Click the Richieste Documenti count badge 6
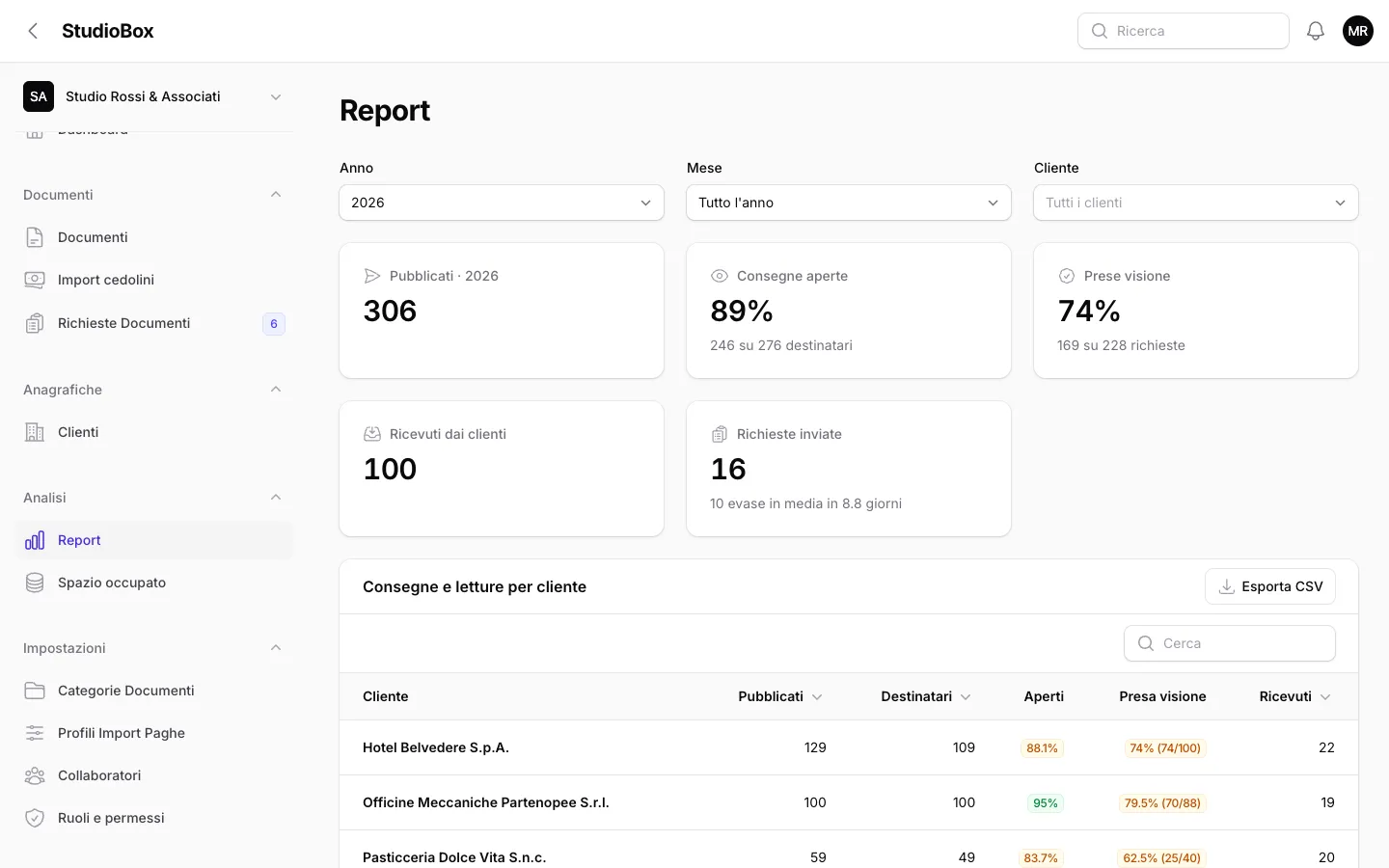This screenshot has height=868, width=1389. pyautogui.click(x=274, y=324)
